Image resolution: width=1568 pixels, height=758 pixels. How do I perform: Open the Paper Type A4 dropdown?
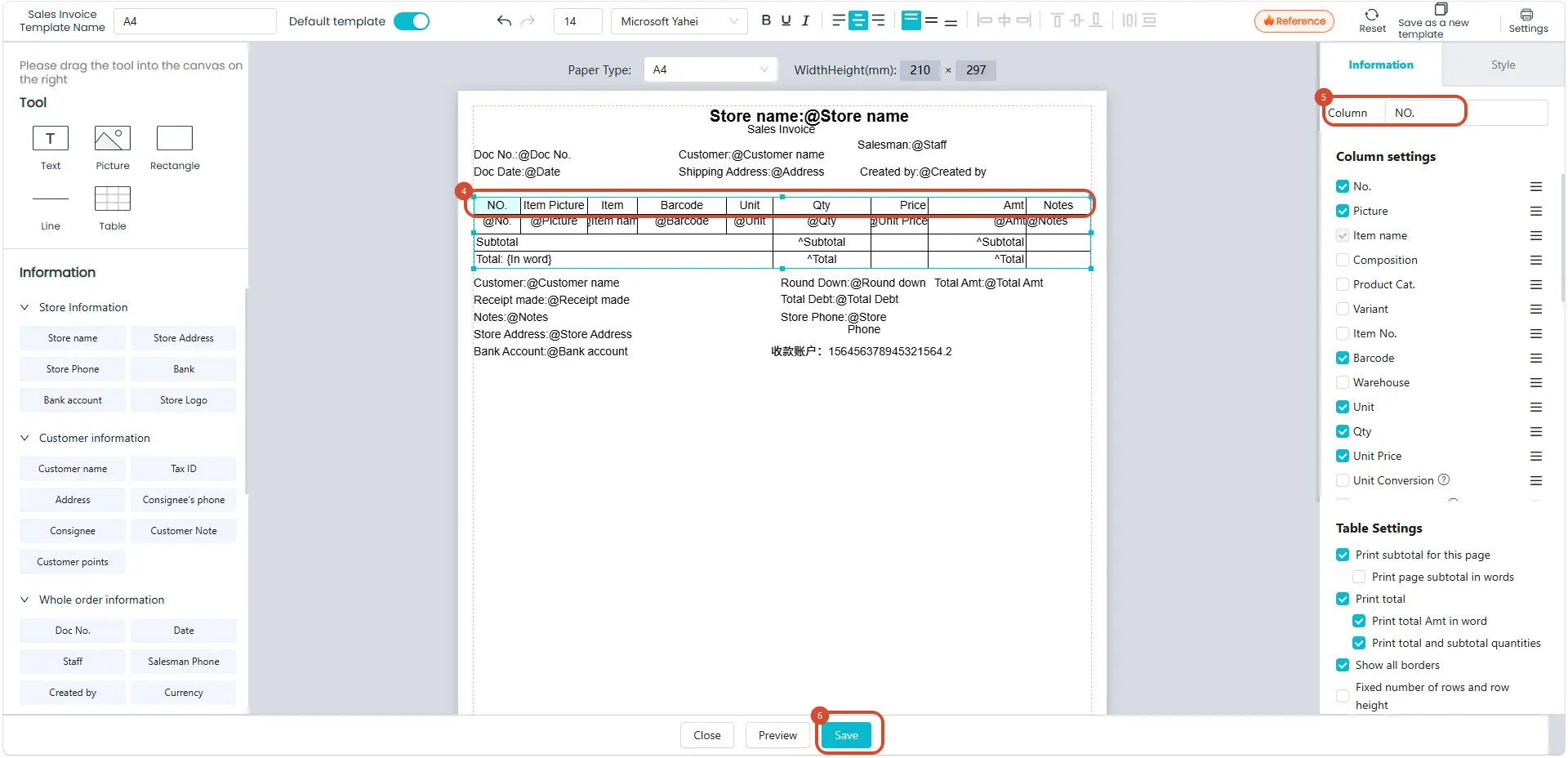pyautogui.click(x=710, y=69)
